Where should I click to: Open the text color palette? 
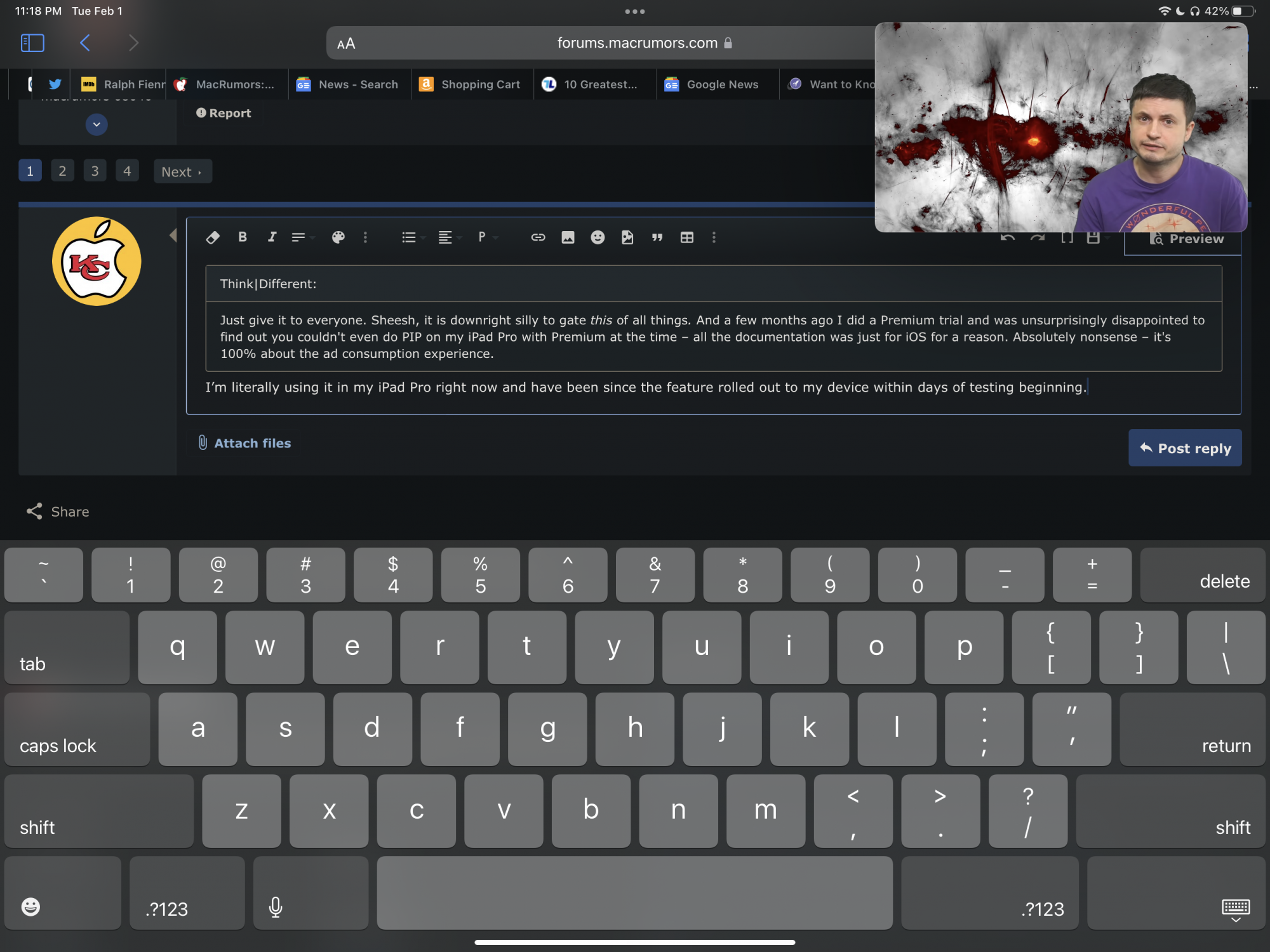(x=338, y=237)
